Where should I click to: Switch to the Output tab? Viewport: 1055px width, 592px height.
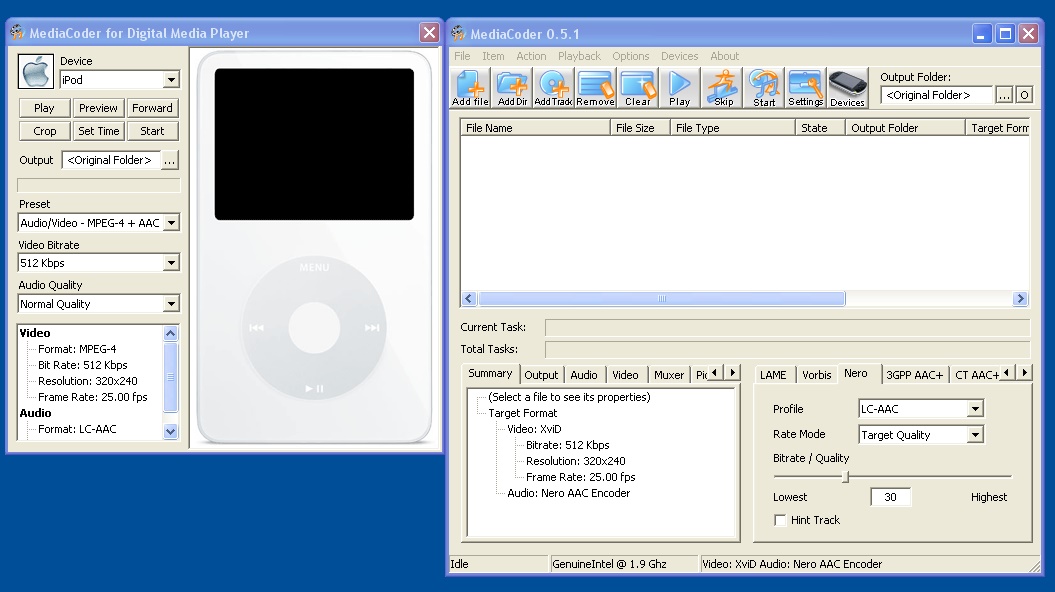(x=542, y=375)
